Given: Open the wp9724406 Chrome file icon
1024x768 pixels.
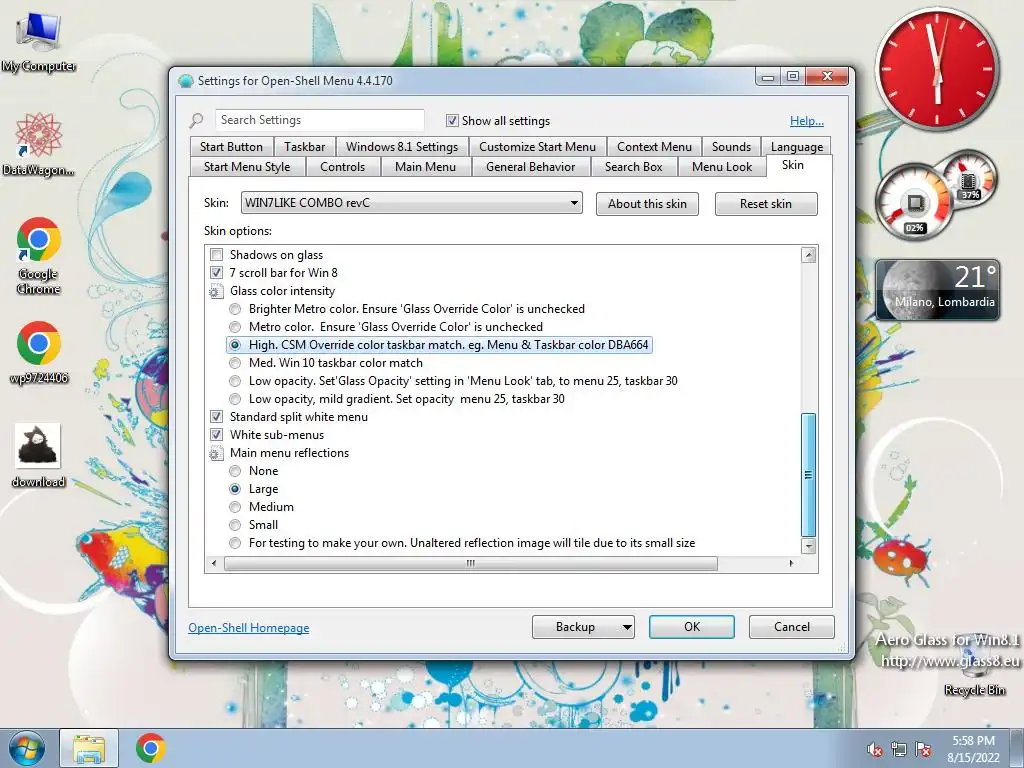Looking at the screenshot, I should click(x=39, y=352).
